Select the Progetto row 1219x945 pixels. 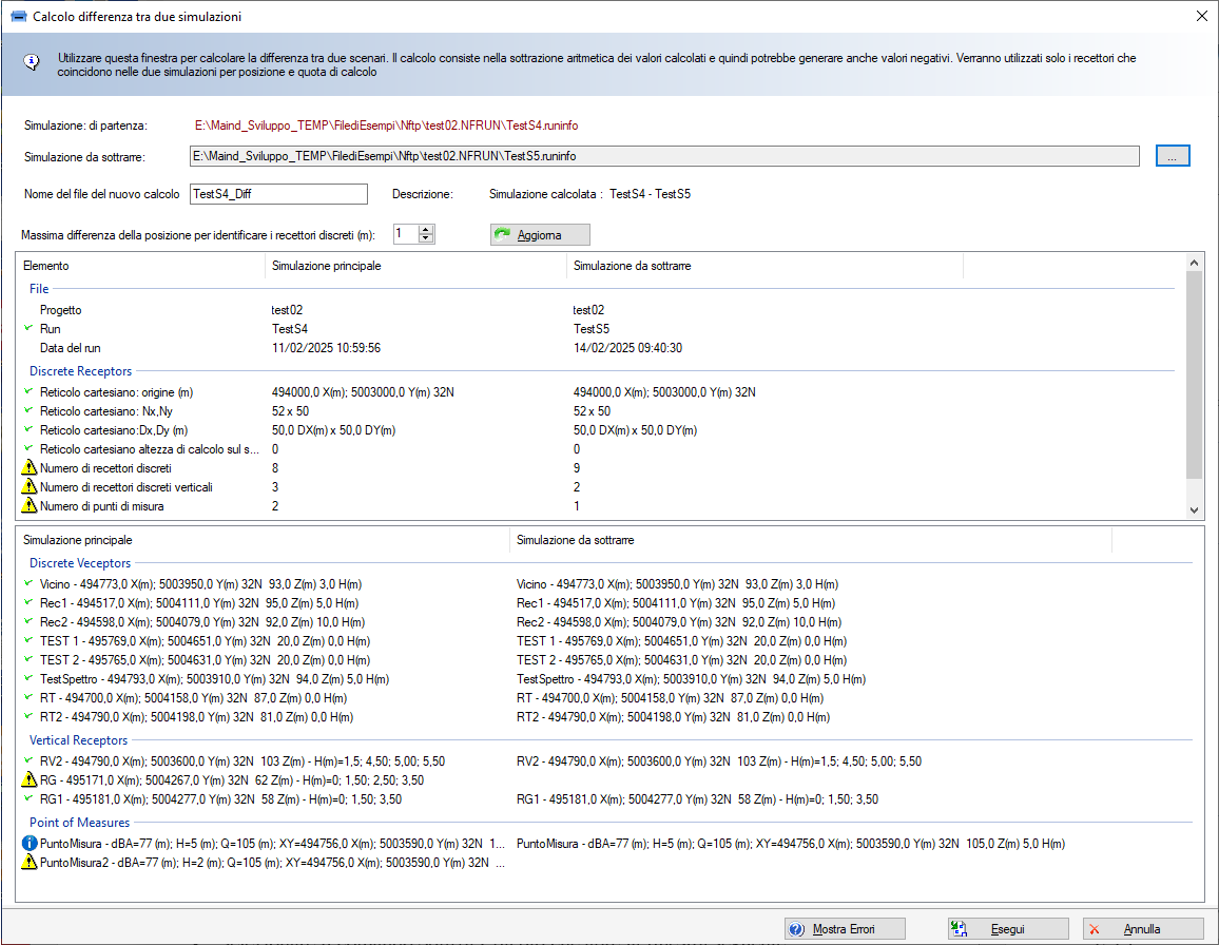click(600, 310)
